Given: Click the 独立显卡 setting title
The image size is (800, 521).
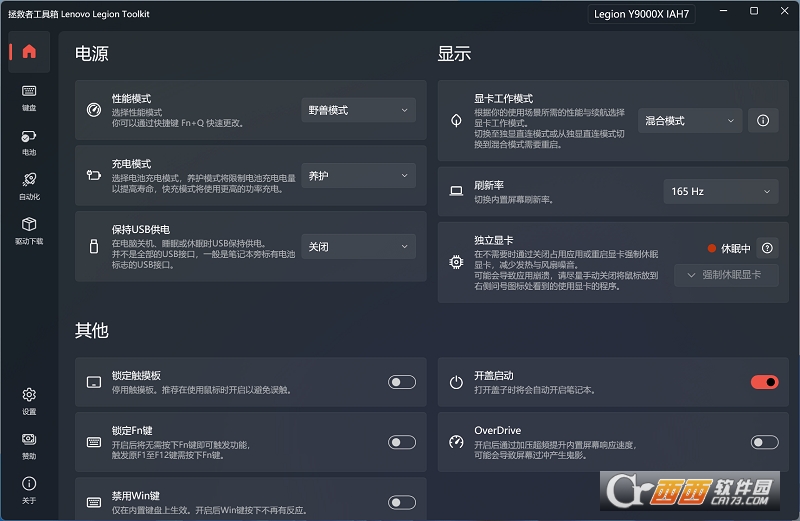Looking at the screenshot, I should pyautogui.click(x=493, y=240).
